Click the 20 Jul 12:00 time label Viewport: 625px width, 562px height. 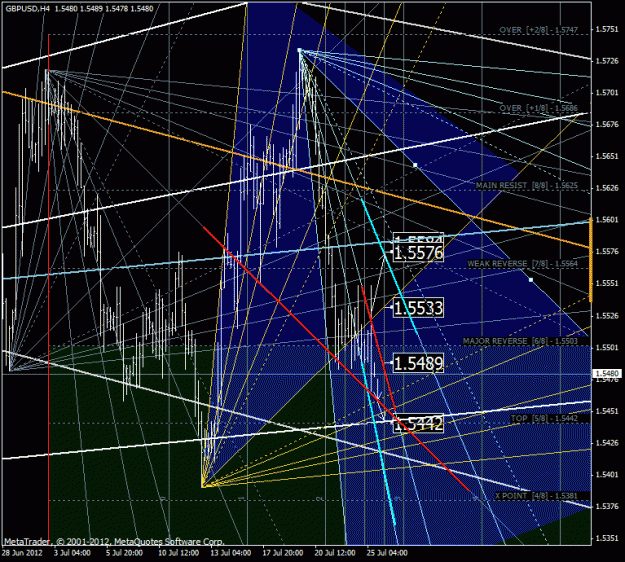(x=335, y=553)
